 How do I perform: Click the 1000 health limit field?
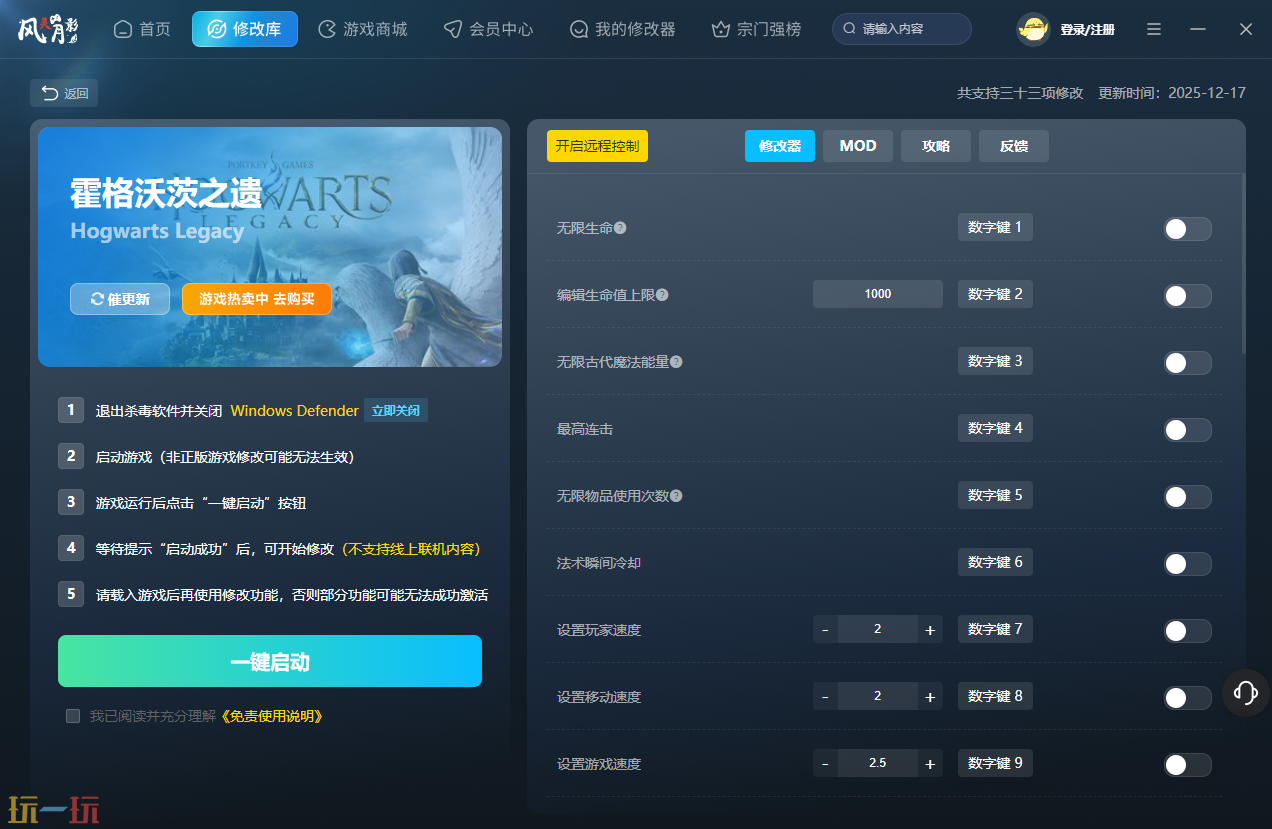[878, 294]
